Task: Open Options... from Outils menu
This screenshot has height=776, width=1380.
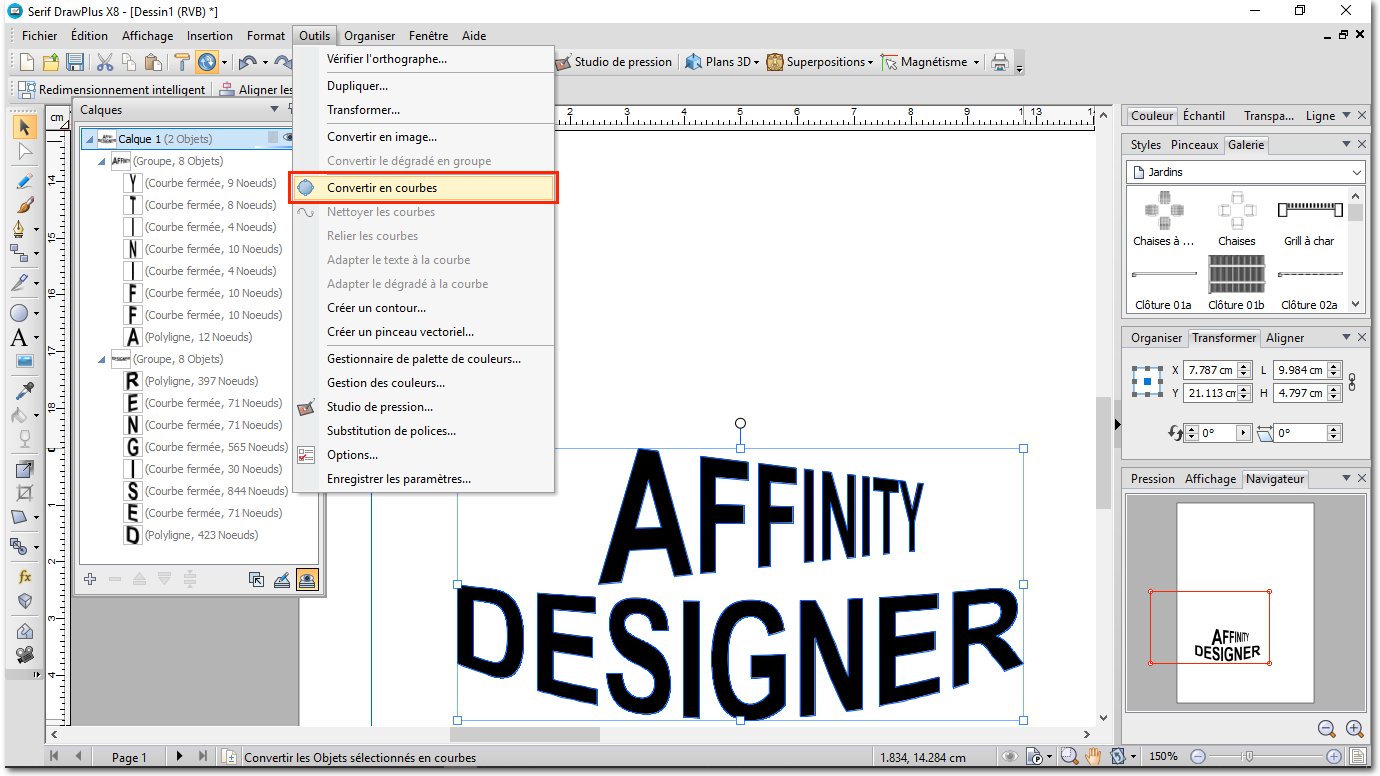Action: [x=424, y=455]
